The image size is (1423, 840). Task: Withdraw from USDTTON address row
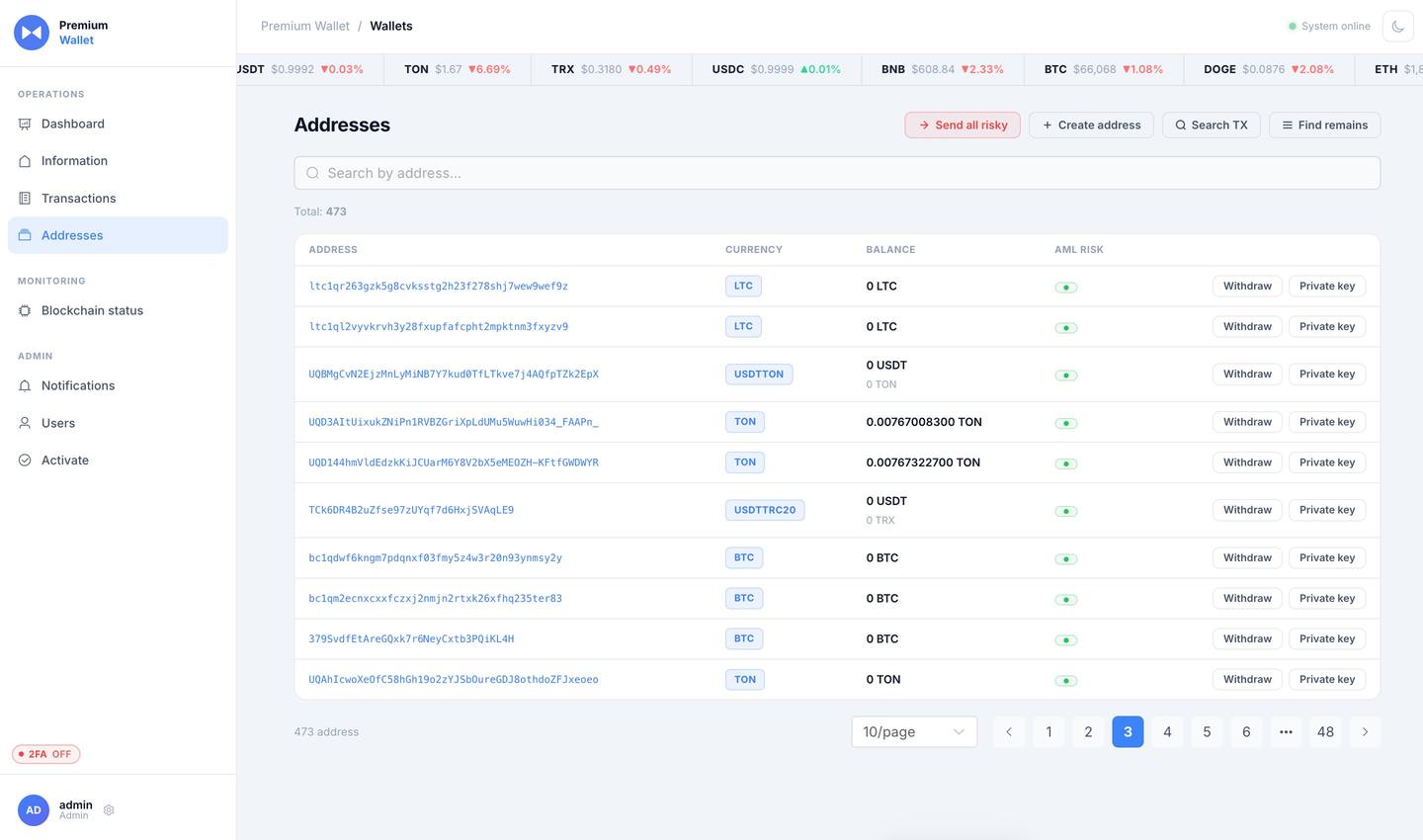pyautogui.click(x=1247, y=375)
